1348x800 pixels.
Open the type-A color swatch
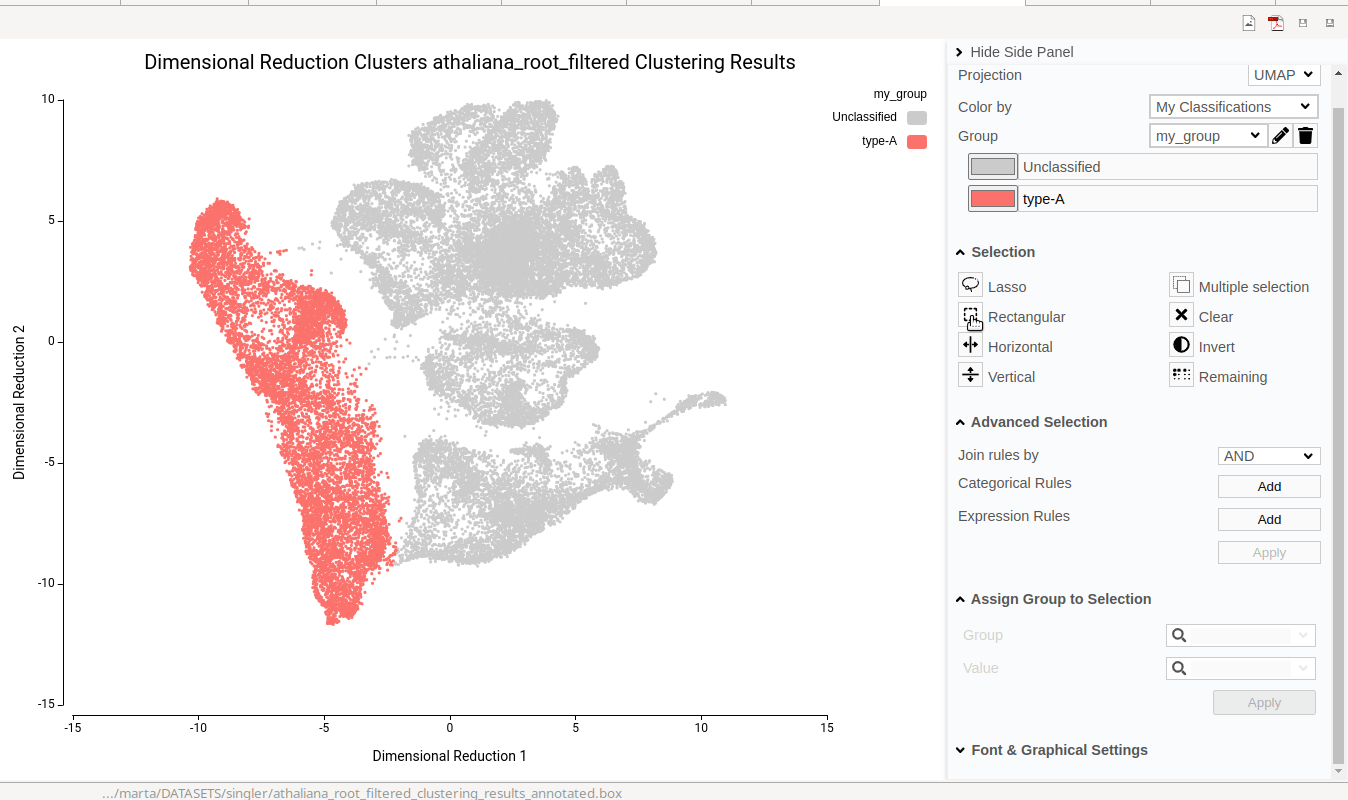click(992, 199)
